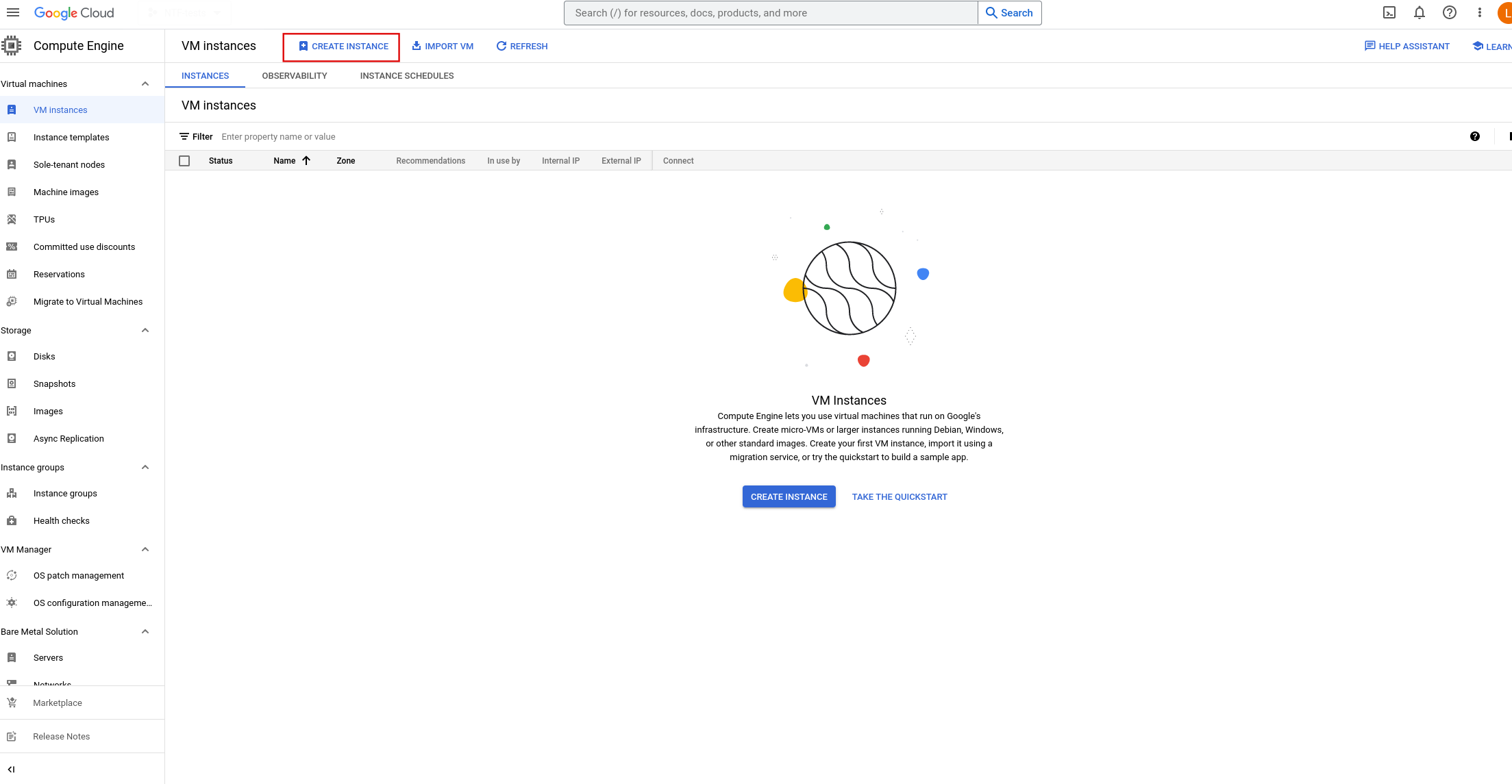Switch to the Observability tab
This screenshot has height=784, width=1512.
[x=295, y=75]
